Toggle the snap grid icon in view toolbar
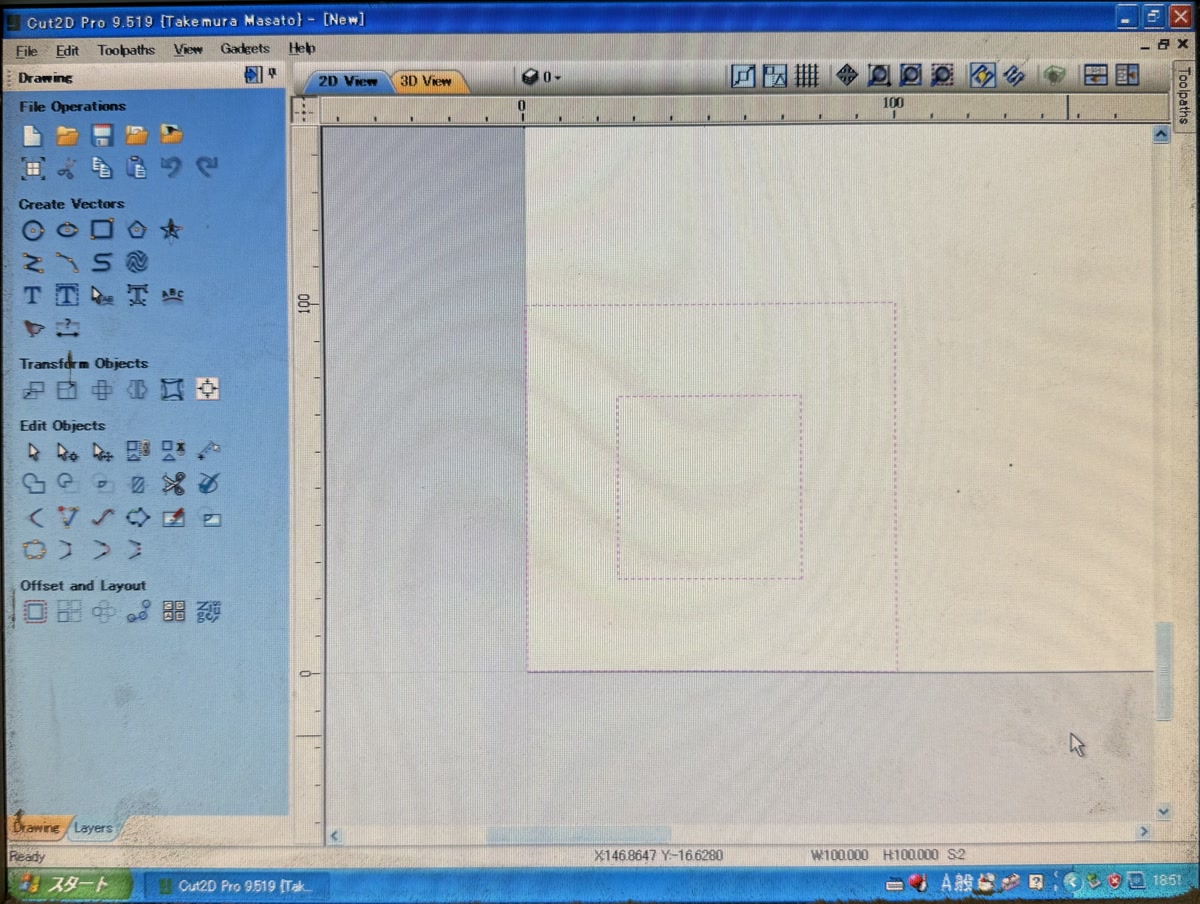This screenshot has height=904, width=1200. (x=807, y=76)
